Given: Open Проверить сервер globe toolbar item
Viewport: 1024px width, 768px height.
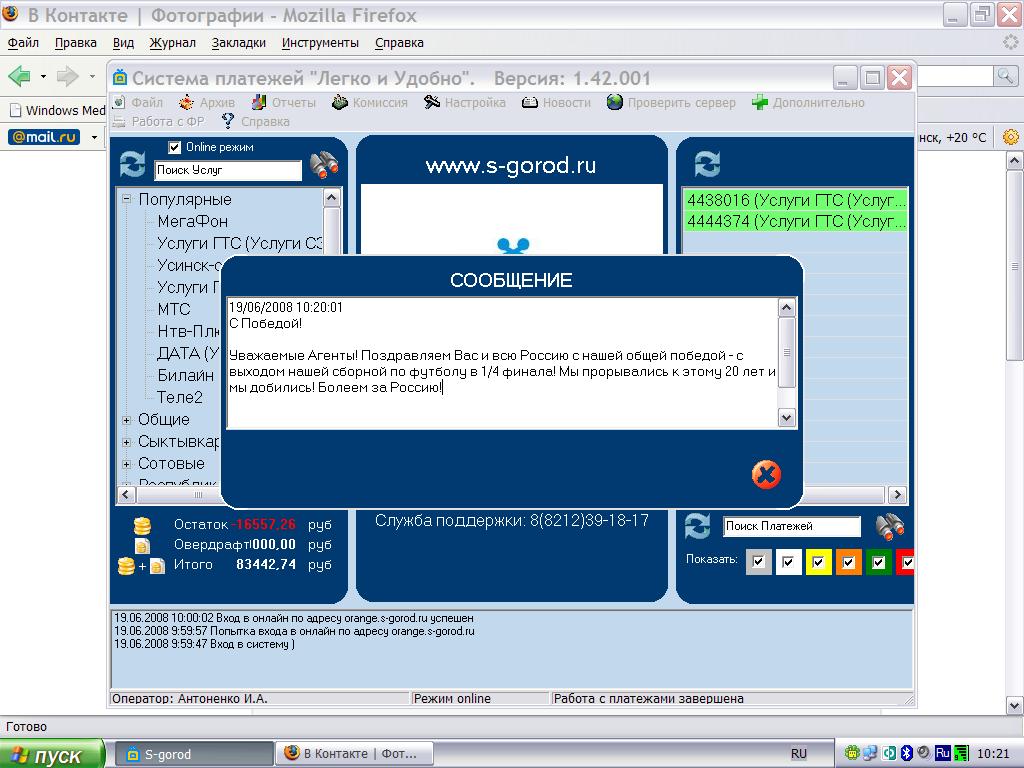Looking at the screenshot, I should point(670,102).
